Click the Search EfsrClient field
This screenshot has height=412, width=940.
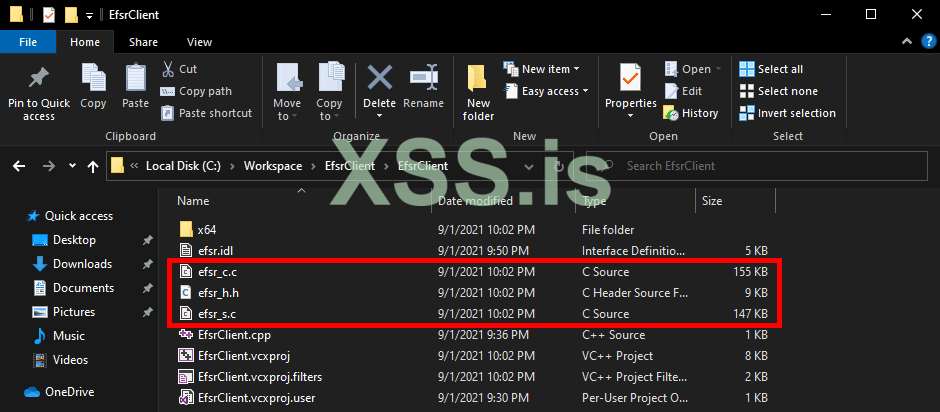757,166
